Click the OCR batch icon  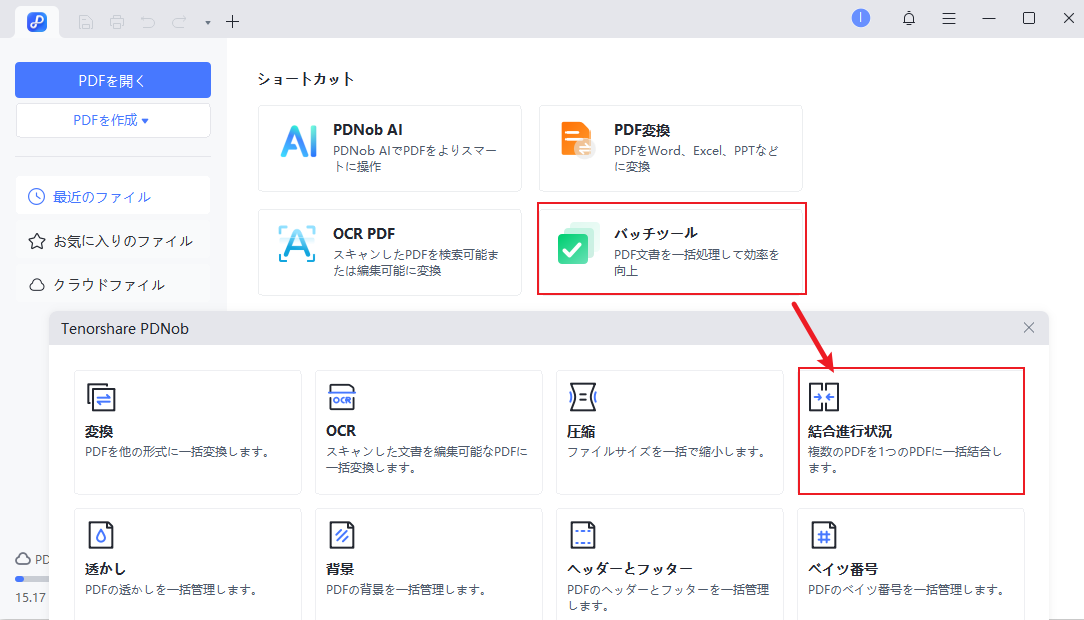pos(342,397)
